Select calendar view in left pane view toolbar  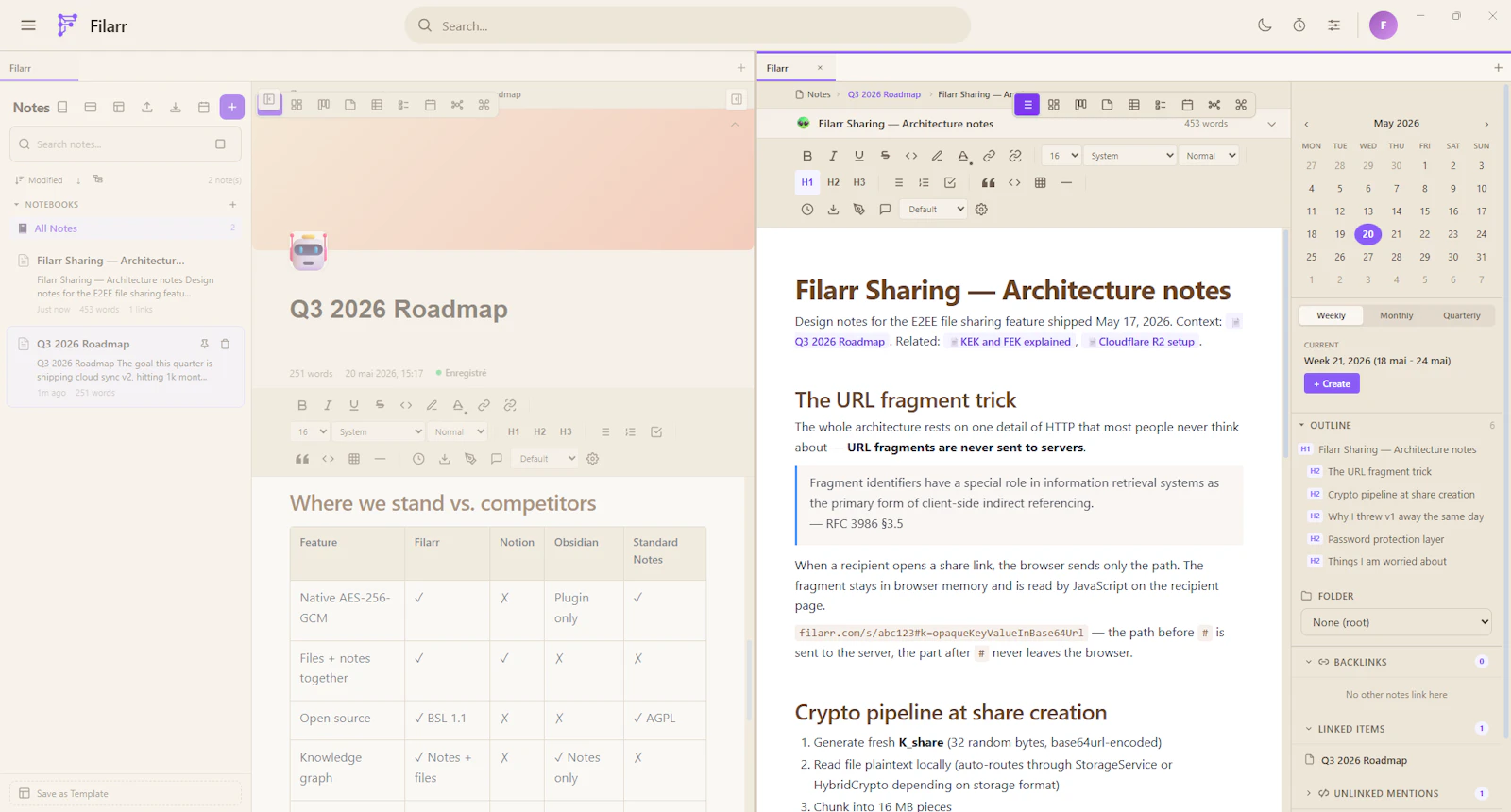431,105
